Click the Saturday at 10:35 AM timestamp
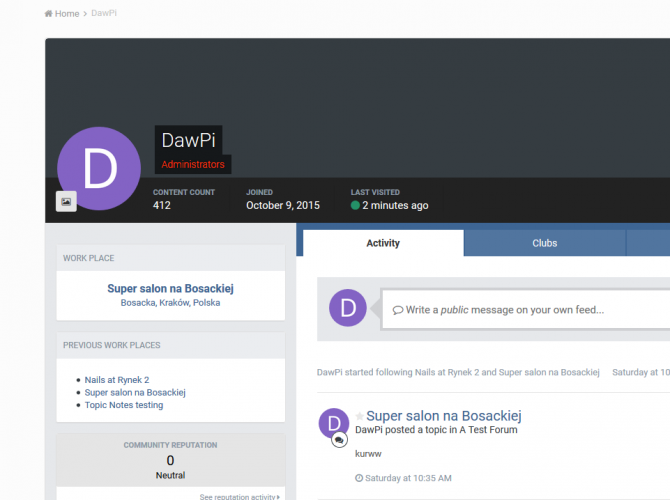This screenshot has width=670, height=500. click(x=409, y=478)
